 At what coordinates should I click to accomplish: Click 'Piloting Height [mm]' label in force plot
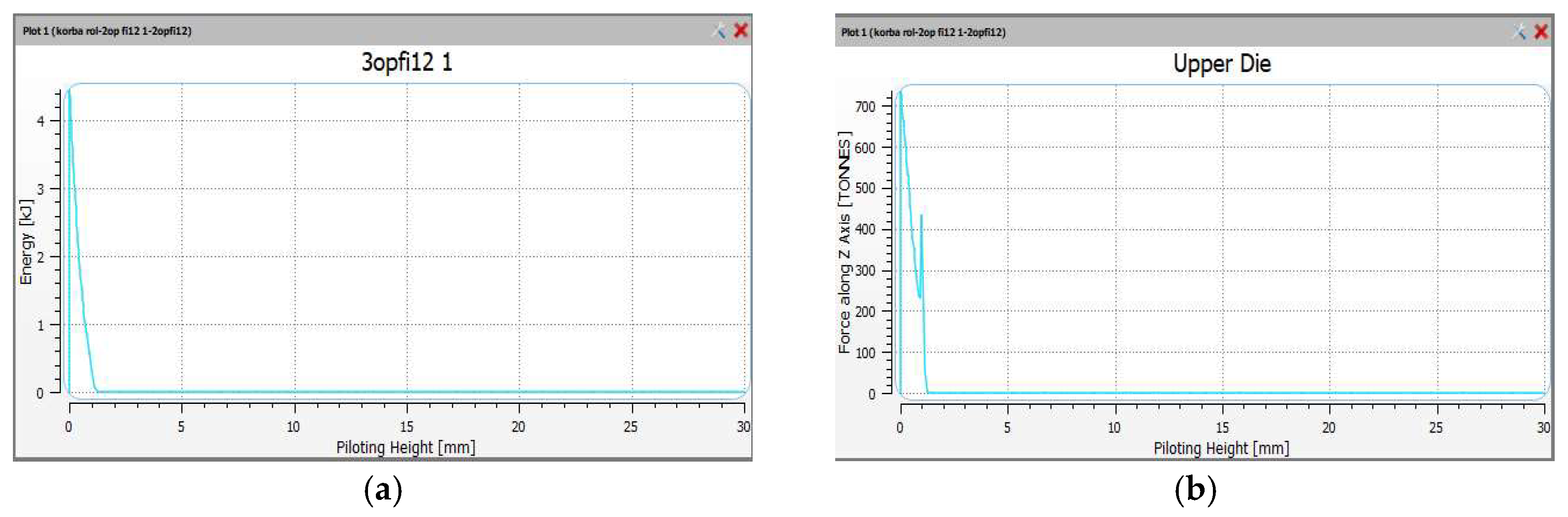tap(1221, 449)
